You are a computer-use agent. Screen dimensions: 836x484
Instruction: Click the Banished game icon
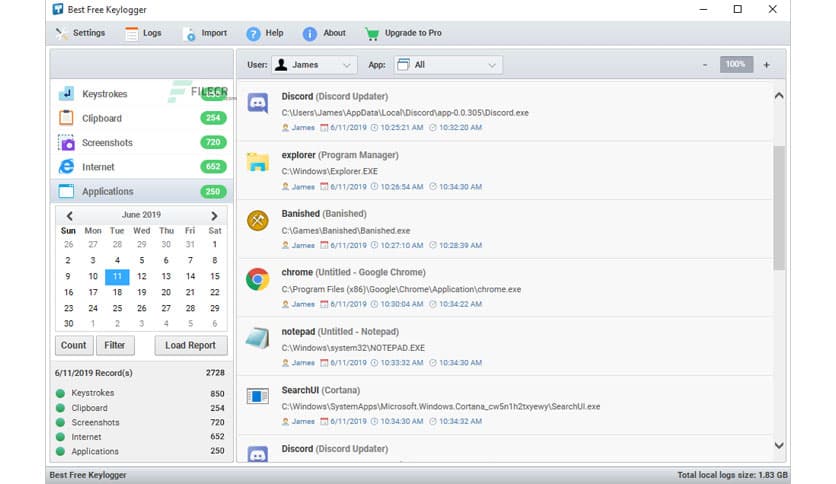coord(258,220)
